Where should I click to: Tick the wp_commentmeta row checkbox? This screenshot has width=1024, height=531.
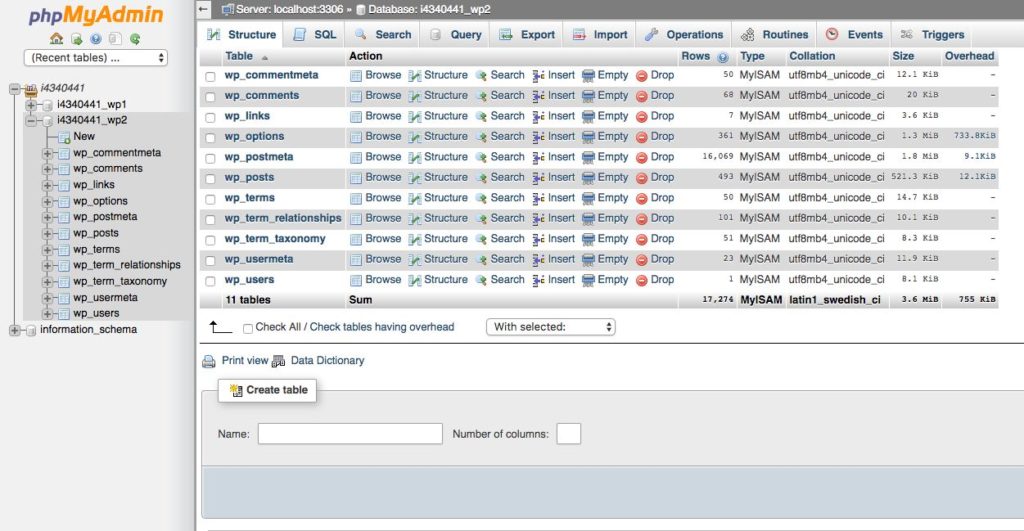[210, 76]
